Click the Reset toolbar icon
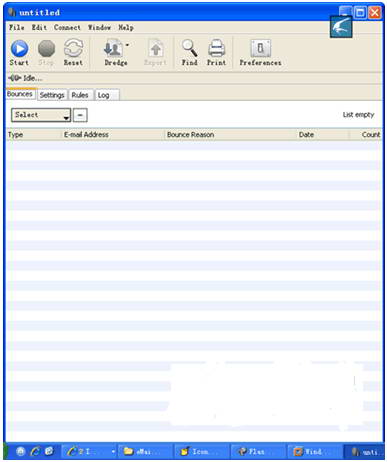Screen dimensions: 387x462 tap(73, 48)
